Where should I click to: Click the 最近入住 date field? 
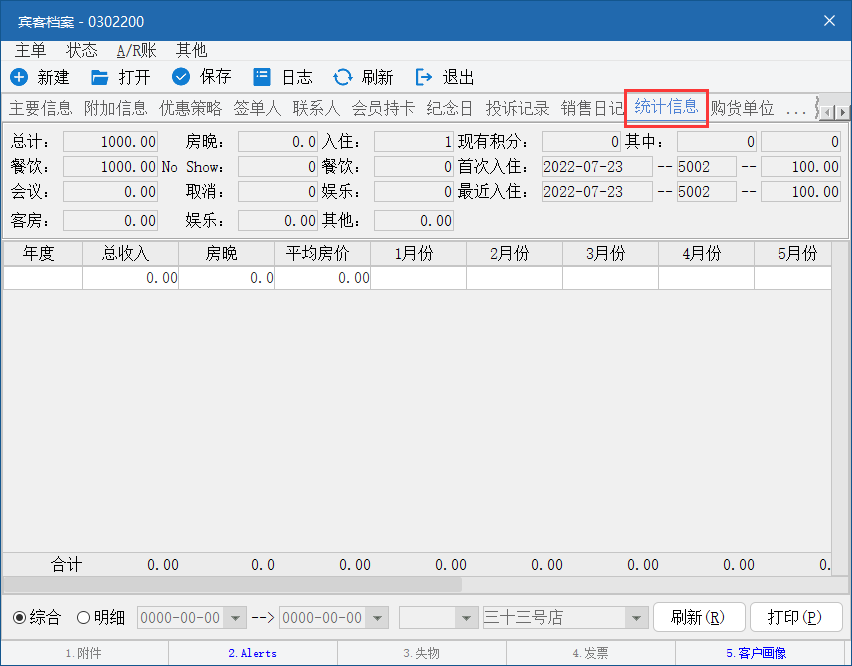(x=597, y=192)
